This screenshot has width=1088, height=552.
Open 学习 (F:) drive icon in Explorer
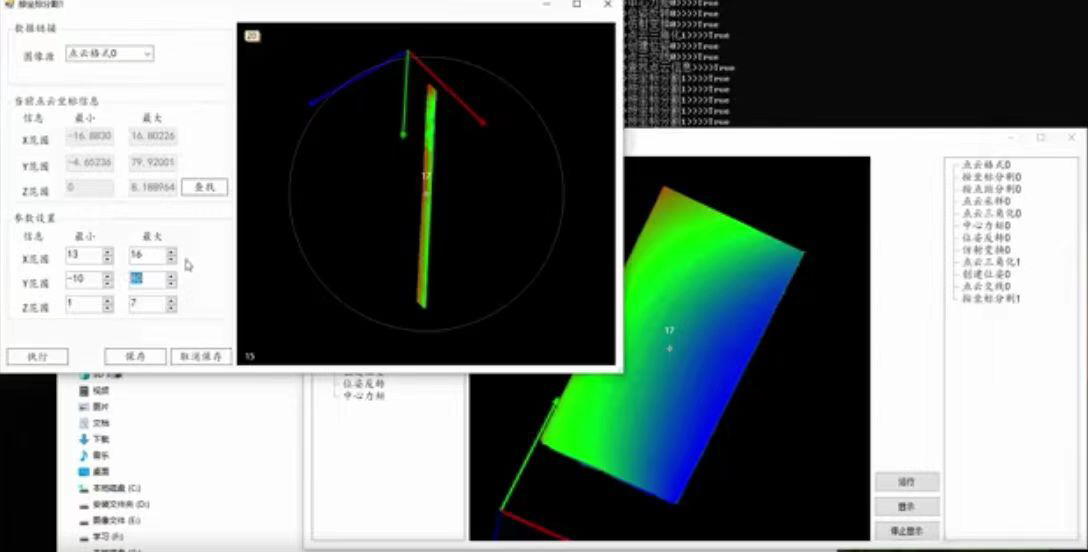click(x=84, y=537)
